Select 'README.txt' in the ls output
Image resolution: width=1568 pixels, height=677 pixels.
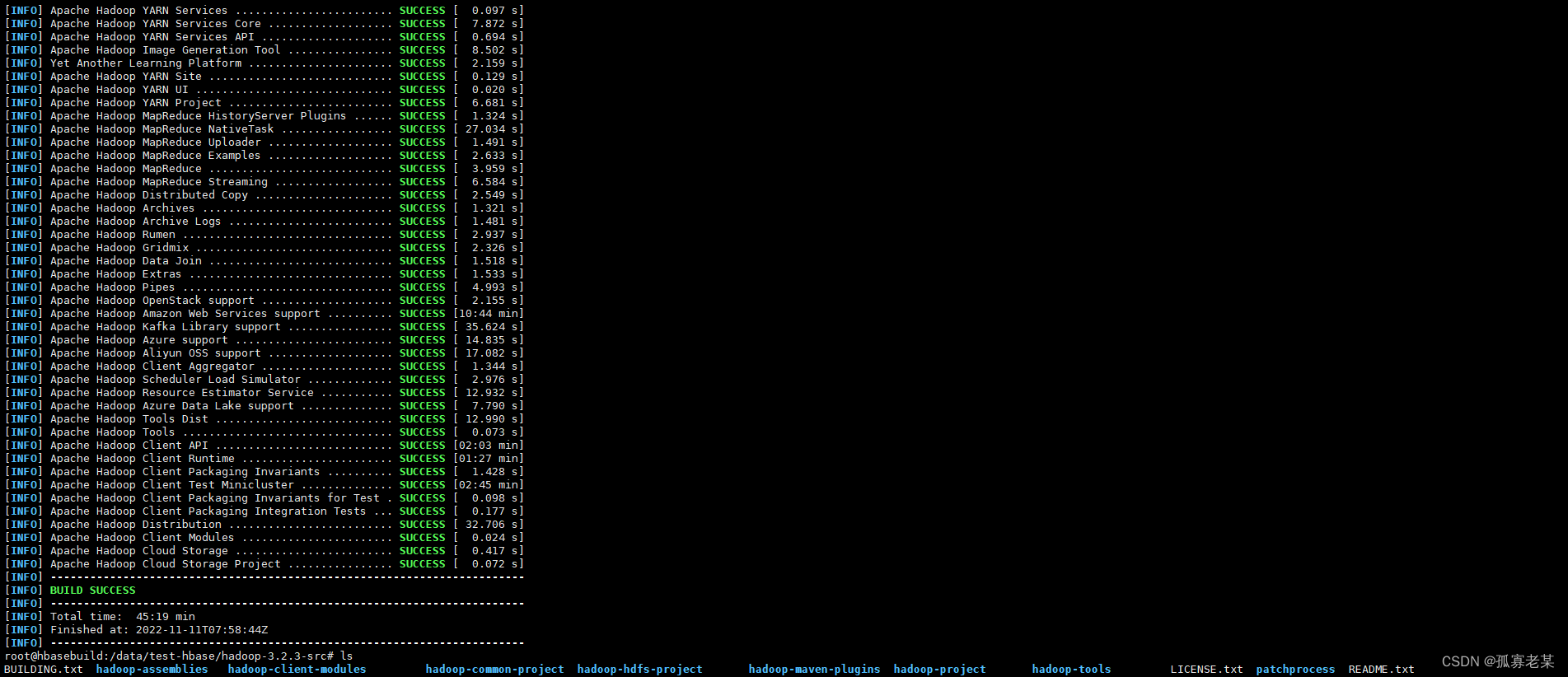pyautogui.click(x=1382, y=670)
